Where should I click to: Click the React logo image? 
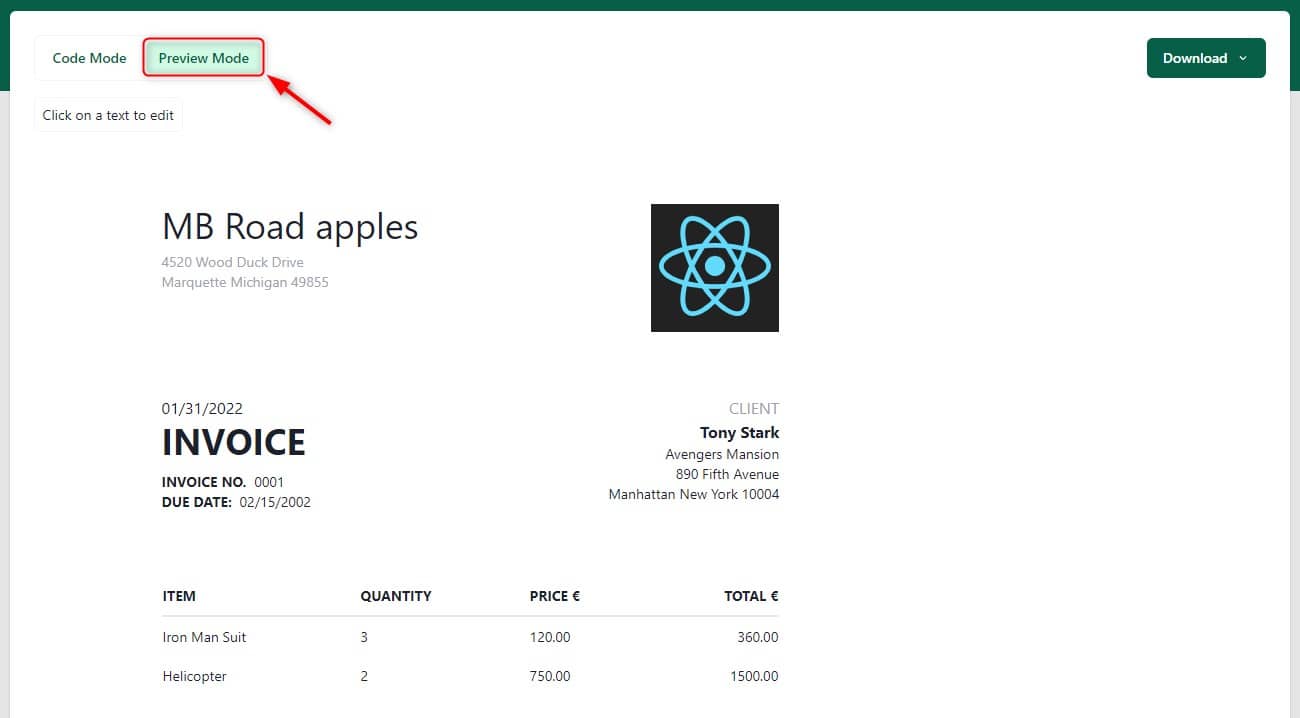715,268
